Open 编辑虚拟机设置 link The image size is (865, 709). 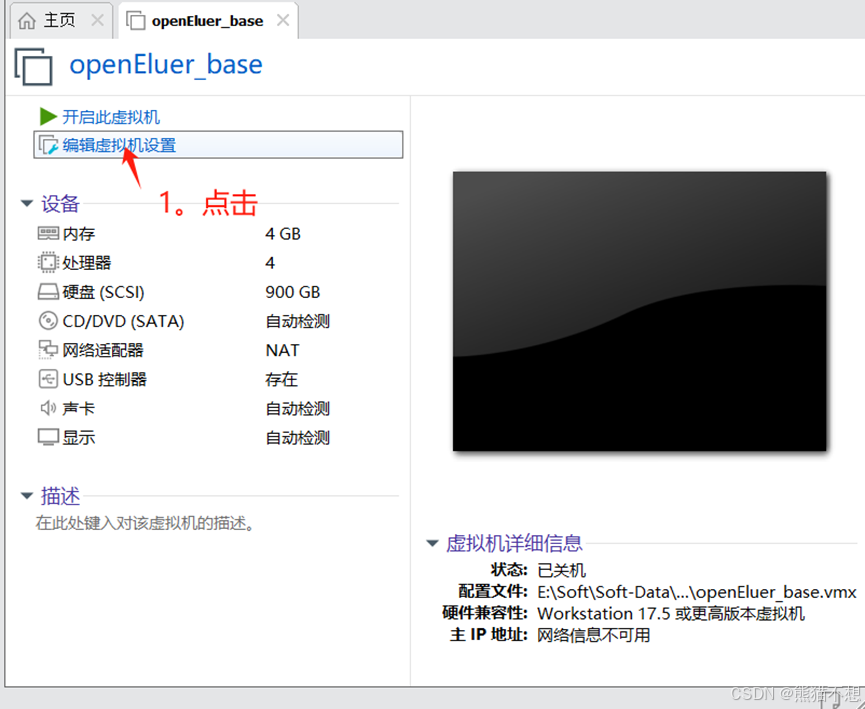click(x=119, y=146)
